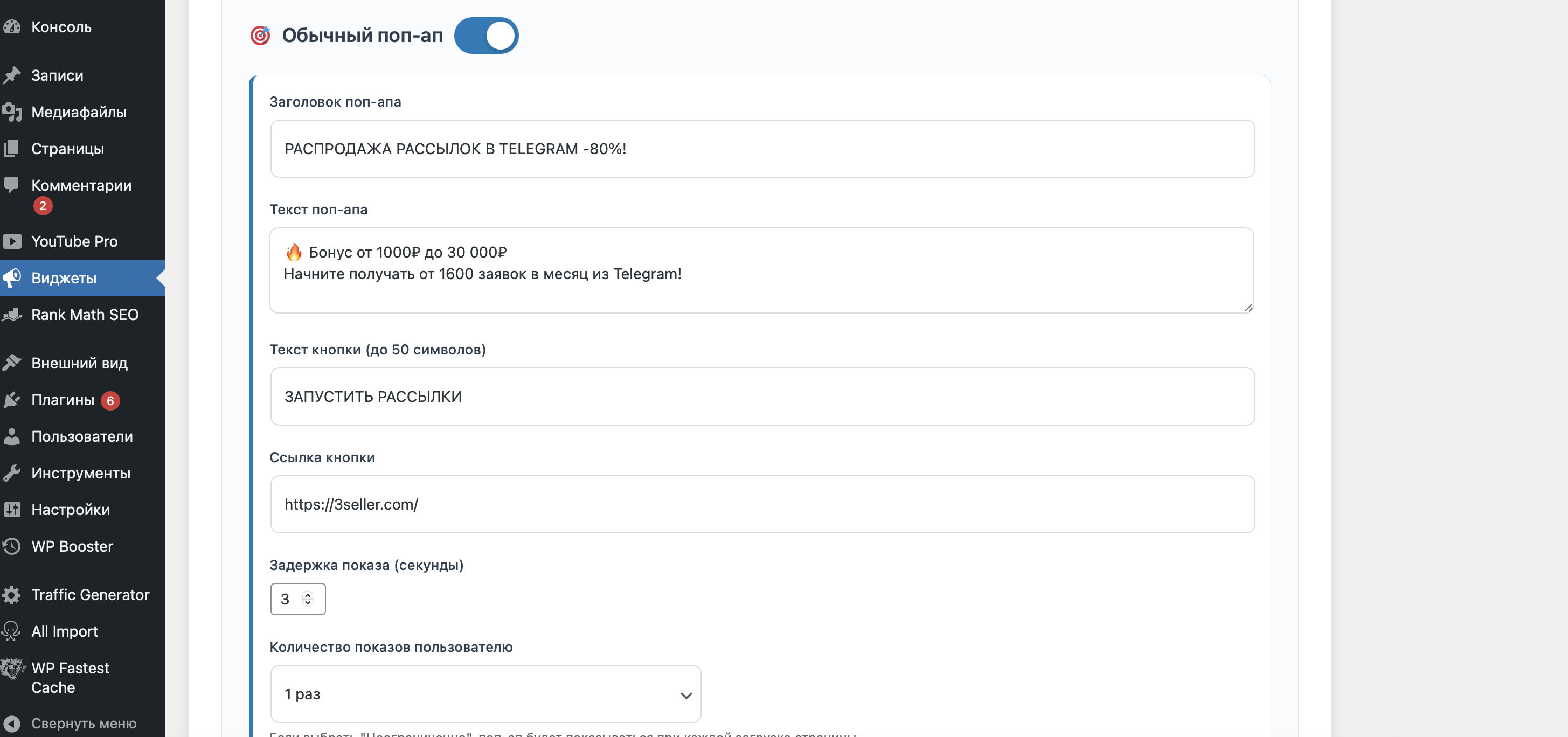Image resolution: width=1568 pixels, height=737 pixels.
Task: Go to Записи in sidebar
Action: pos(82,75)
